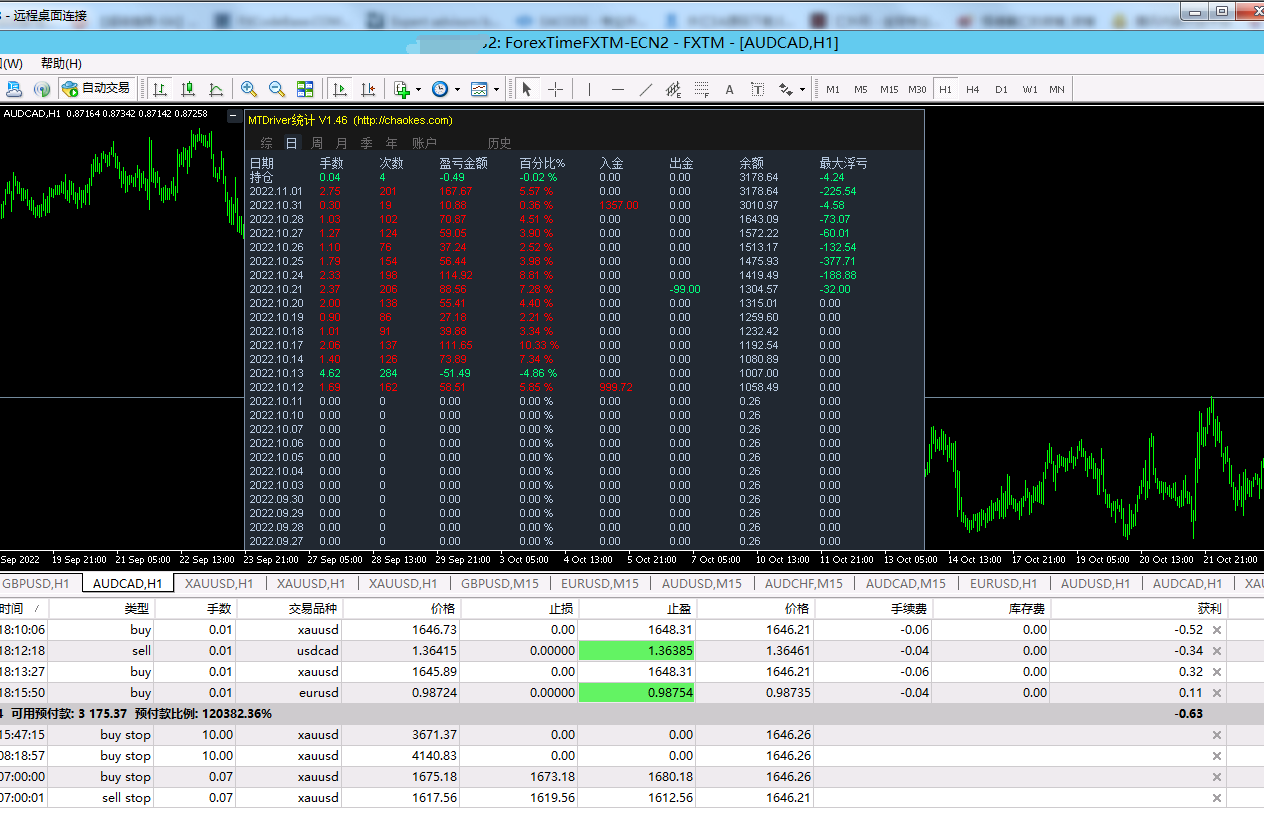The height and width of the screenshot is (834, 1264).
Task: Enable the chart auto-scroll icon
Action: tap(340, 89)
